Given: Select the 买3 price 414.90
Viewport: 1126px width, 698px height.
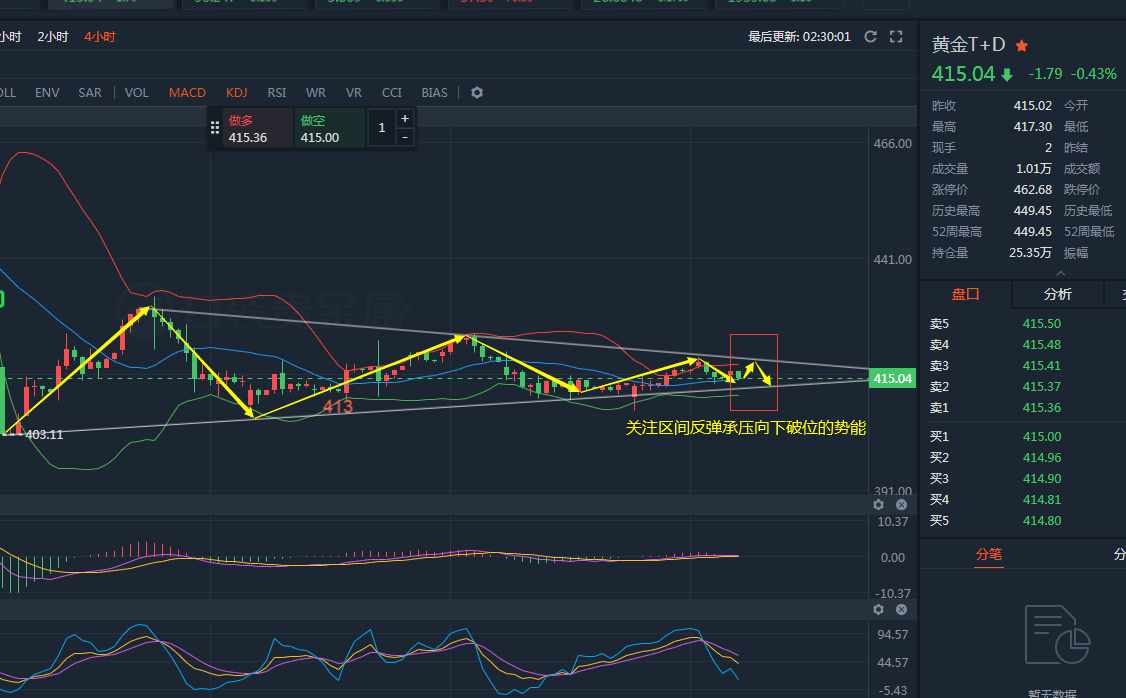Looking at the screenshot, I should (x=1041, y=478).
